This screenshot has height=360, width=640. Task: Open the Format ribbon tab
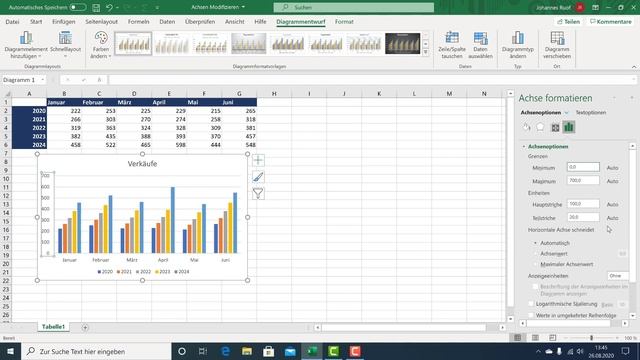coord(344,22)
